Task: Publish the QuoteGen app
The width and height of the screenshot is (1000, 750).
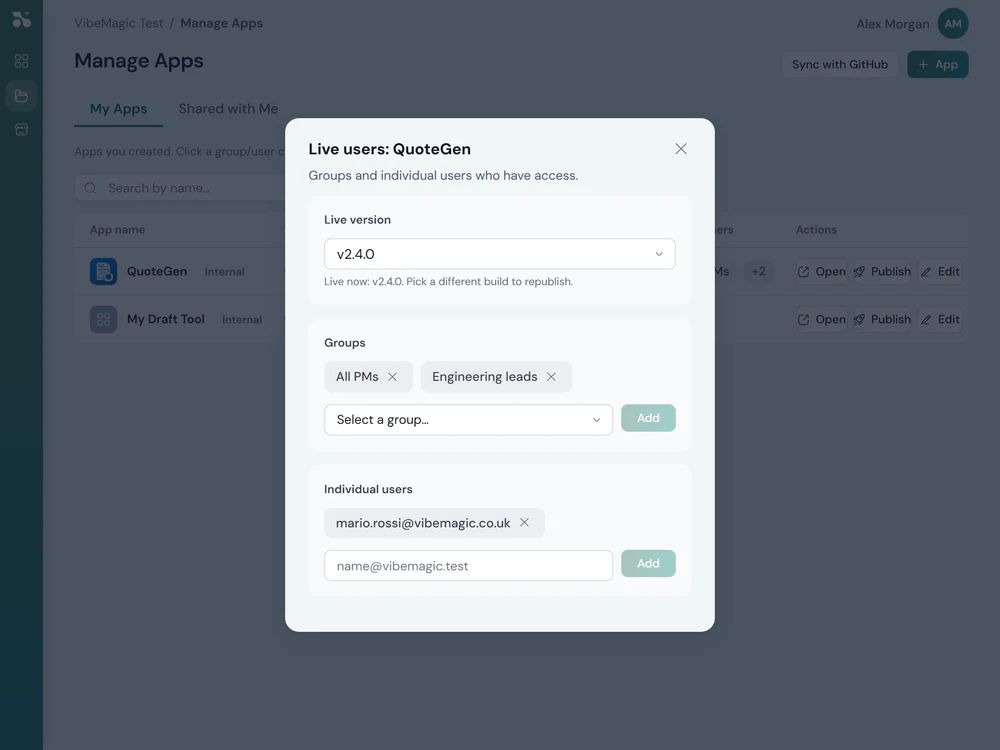Action: click(883, 272)
